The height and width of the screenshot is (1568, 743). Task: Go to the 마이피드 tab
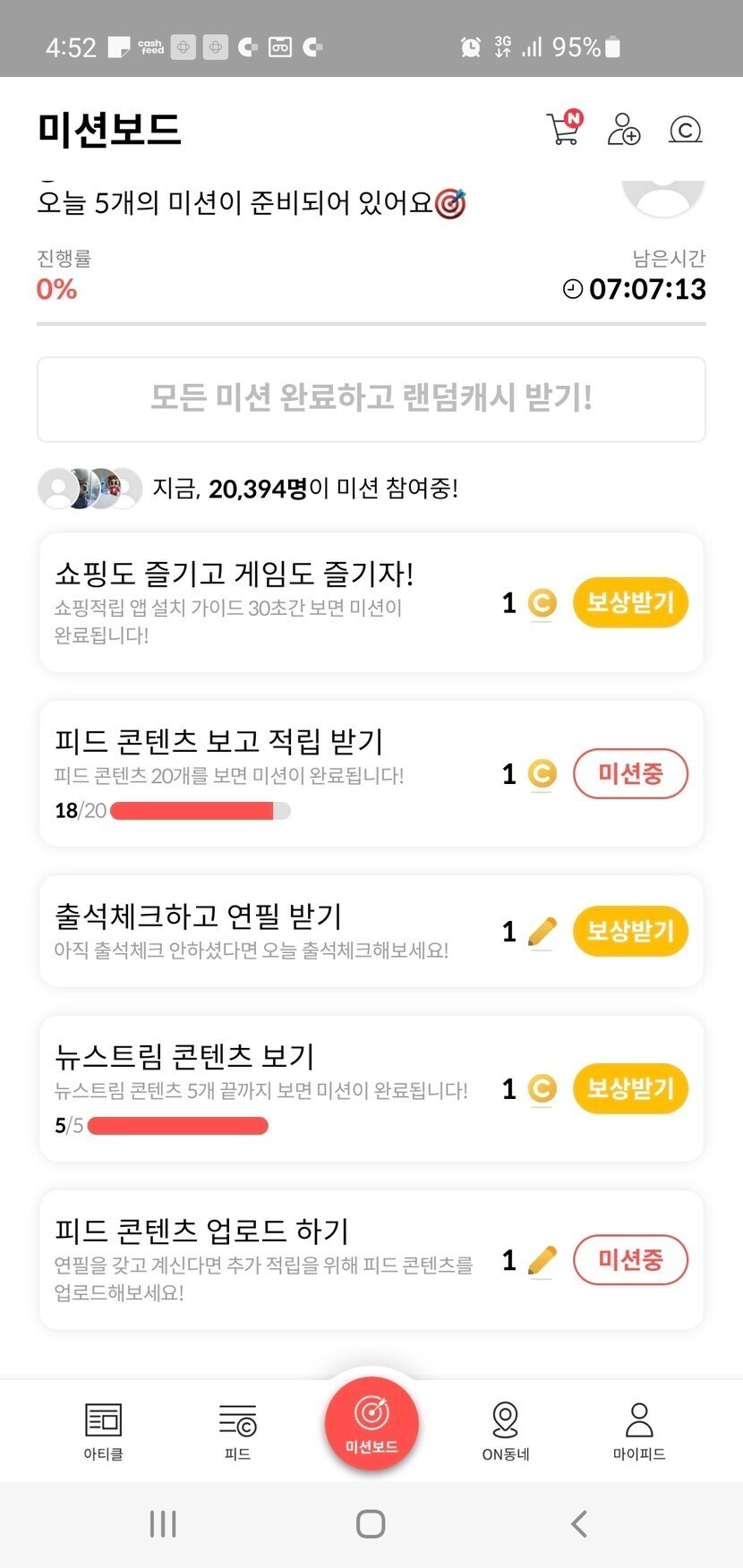(x=639, y=1430)
